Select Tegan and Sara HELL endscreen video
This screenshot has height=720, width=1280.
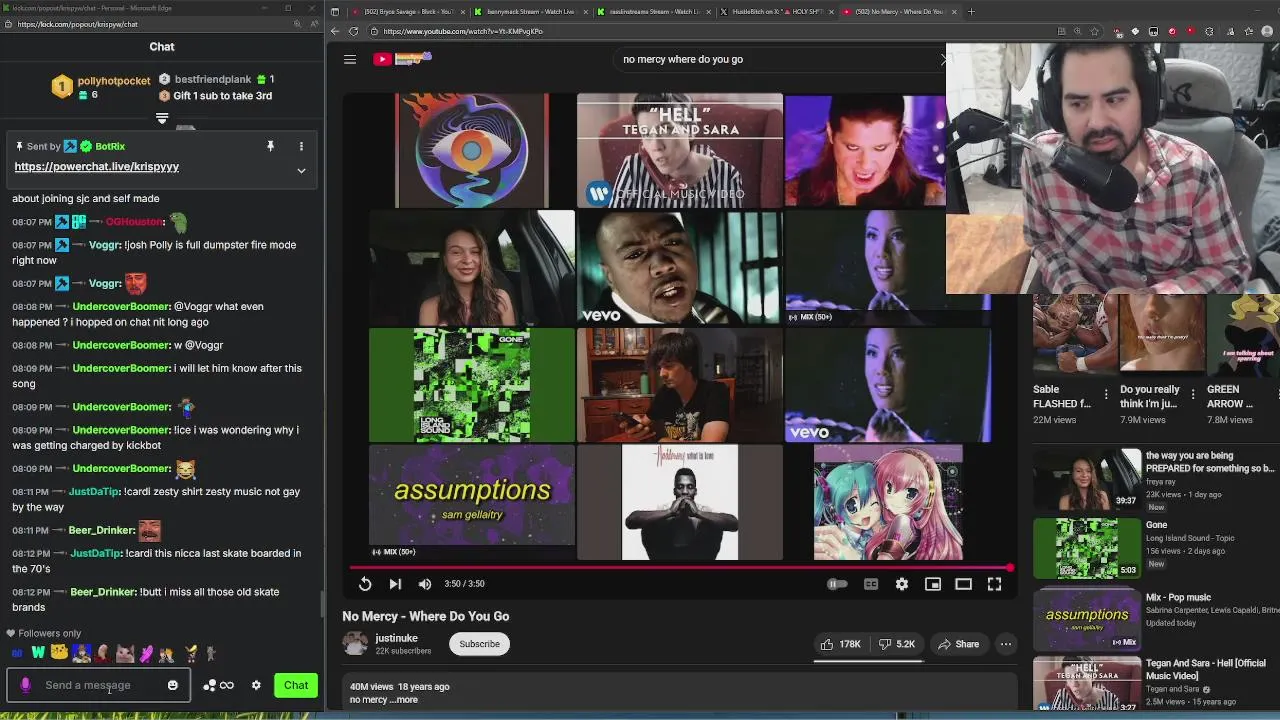click(680, 150)
